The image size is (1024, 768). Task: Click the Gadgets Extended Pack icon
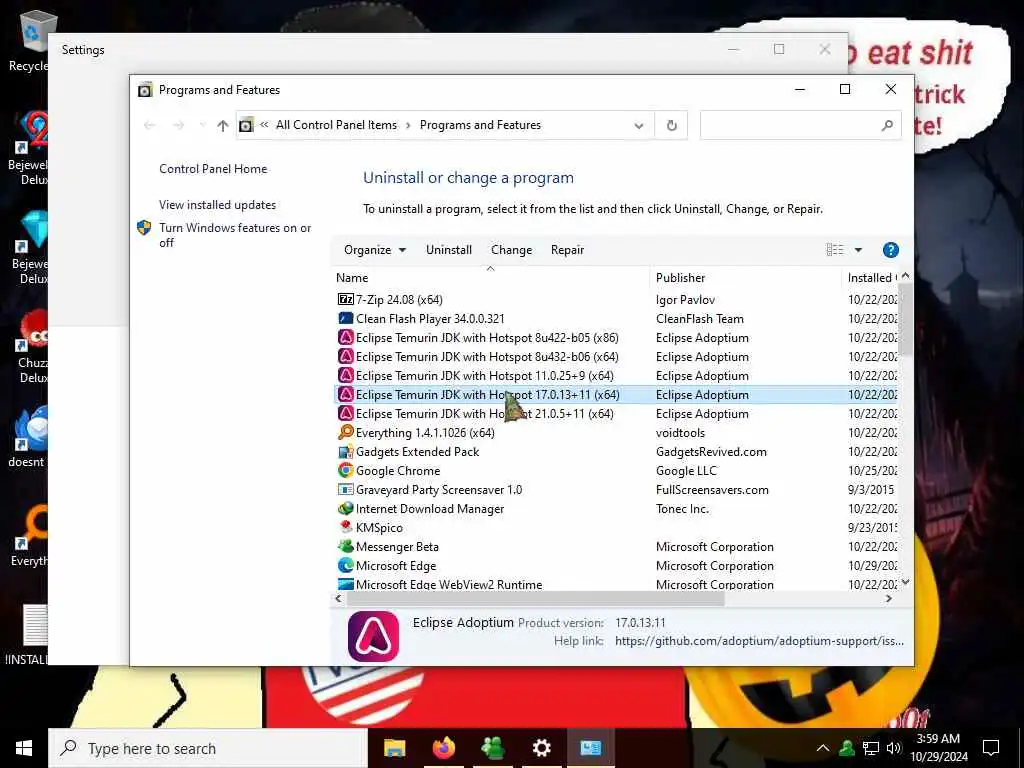(x=345, y=451)
